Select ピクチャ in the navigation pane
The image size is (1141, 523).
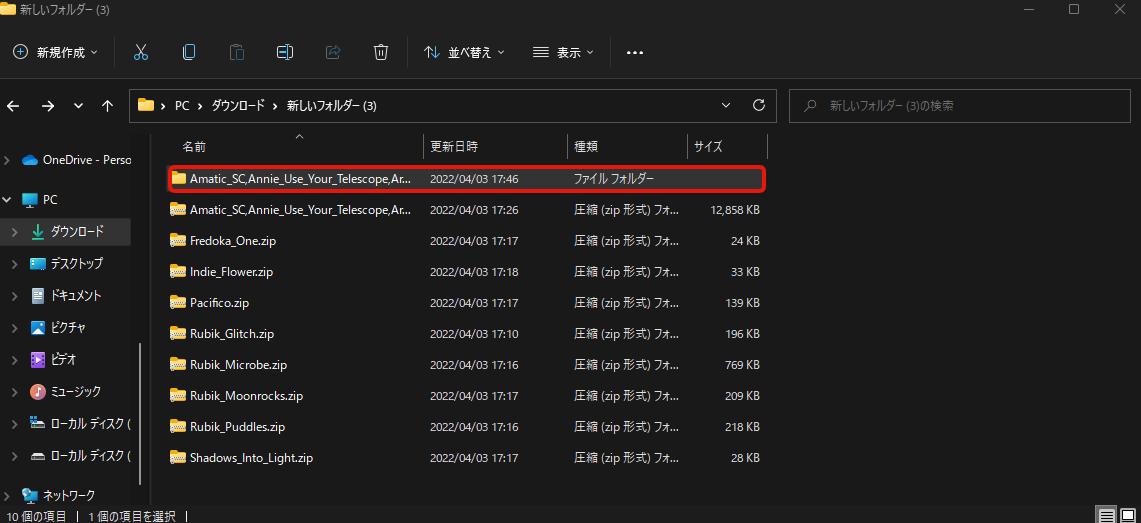point(68,328)
